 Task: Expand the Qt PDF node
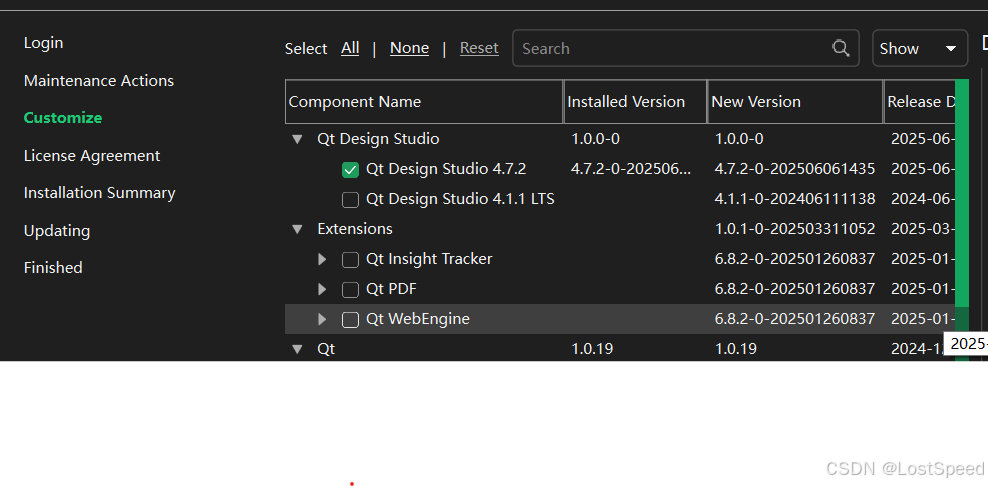click(322, 289)
